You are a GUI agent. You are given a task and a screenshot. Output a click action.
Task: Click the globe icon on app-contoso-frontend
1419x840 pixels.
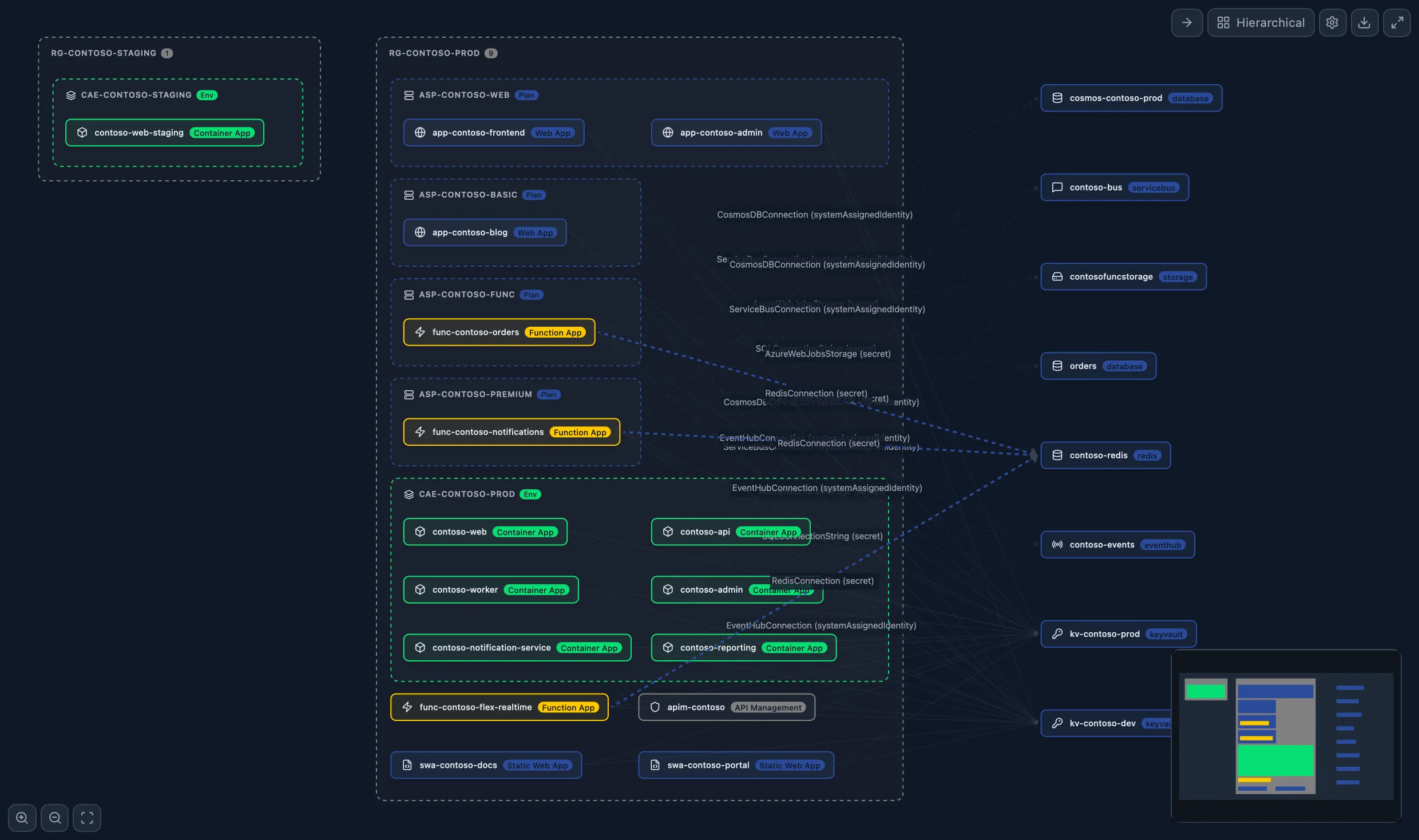(x=421, y=132)
